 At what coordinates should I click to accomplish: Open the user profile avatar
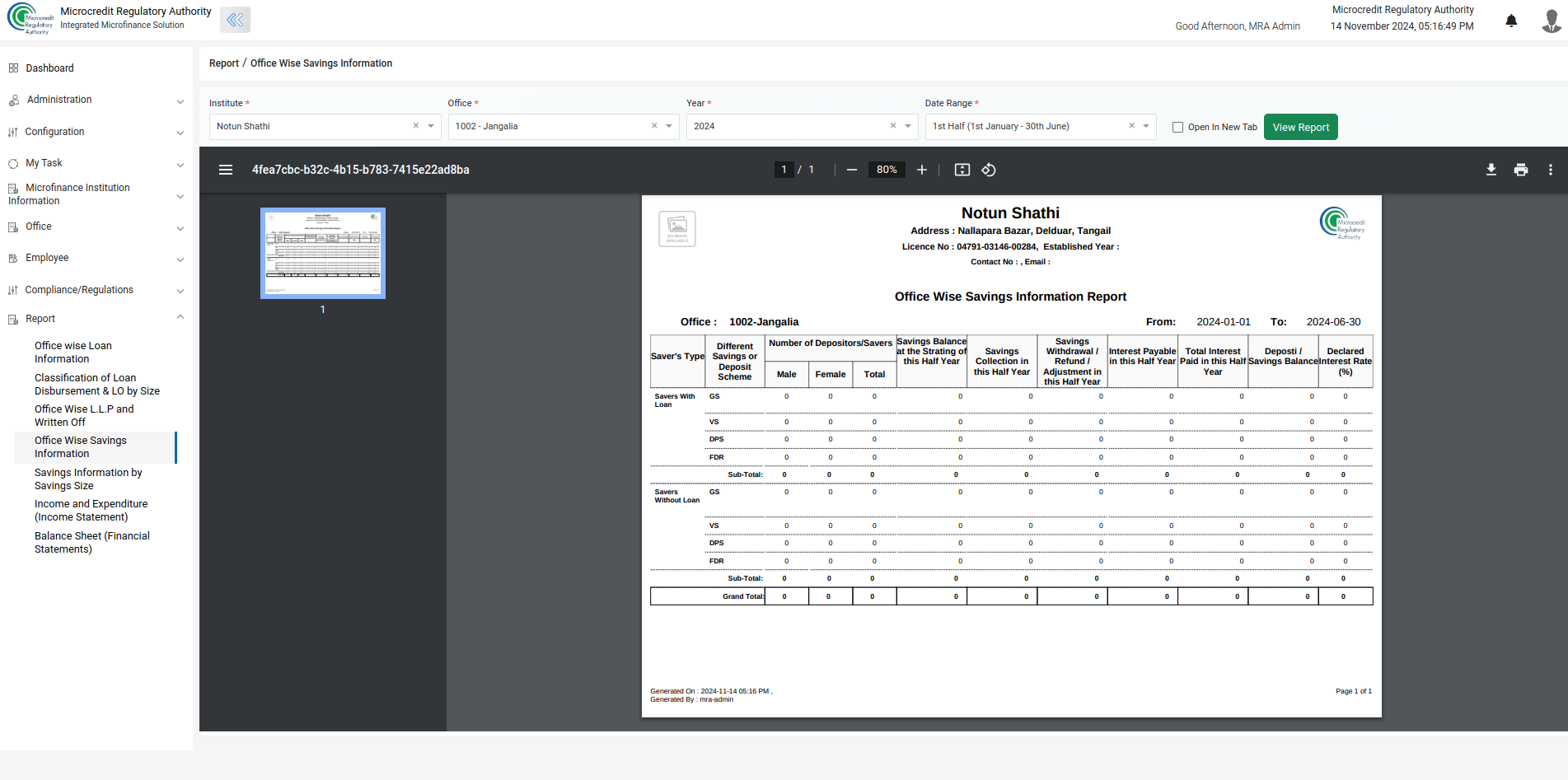(x=1551, y=21)
